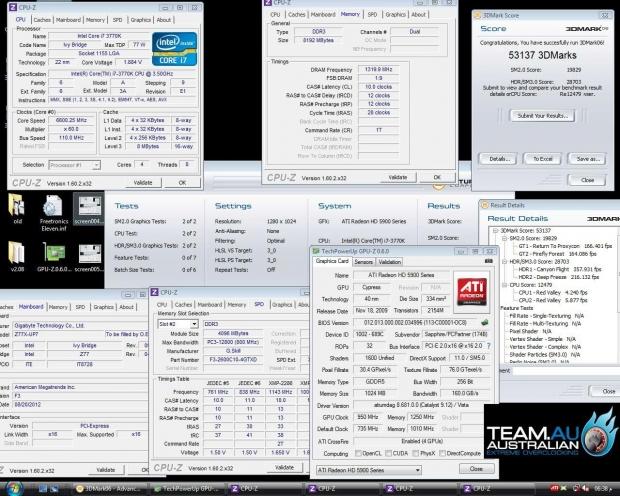Viewport: 620px width, 496px height.
Task: Open Memory tab in SPD CPU-Z window
Action: tap(237, 305)
